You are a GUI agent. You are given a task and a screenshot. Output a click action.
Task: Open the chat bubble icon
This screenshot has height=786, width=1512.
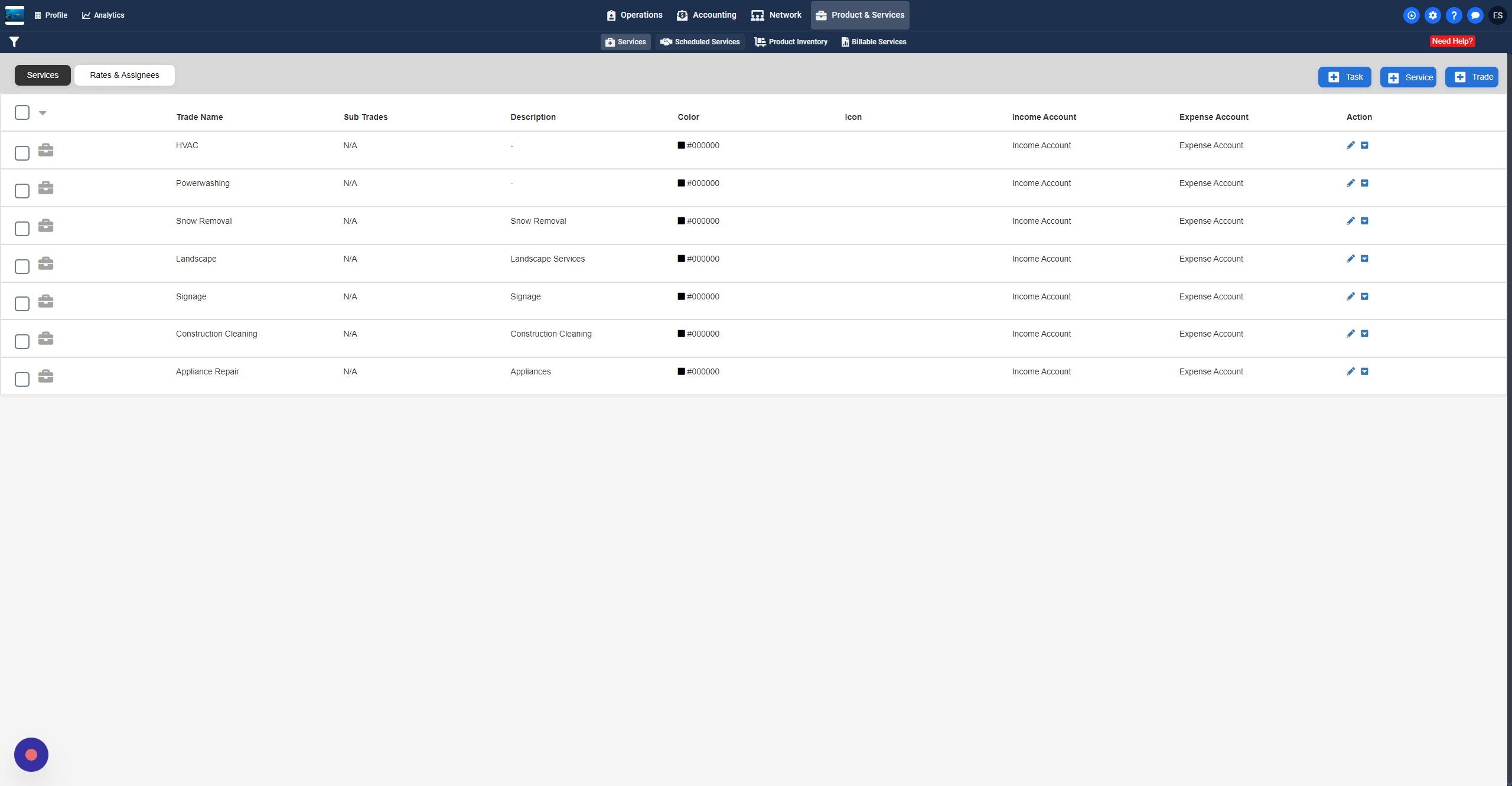coord(1475,15)
